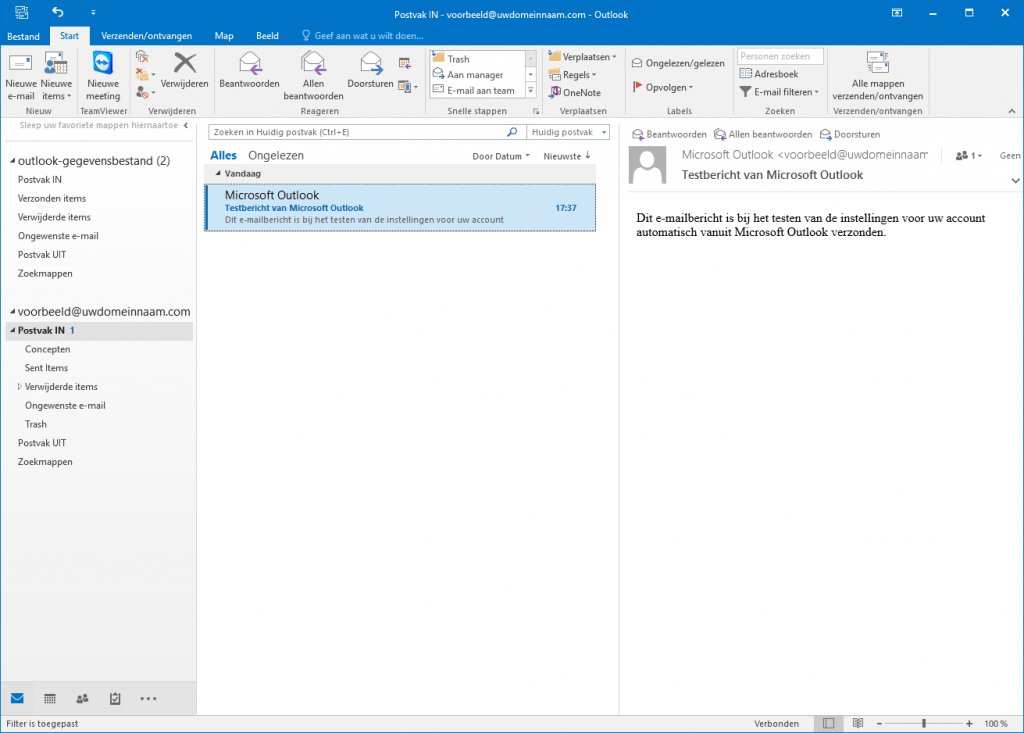Open the Adresboek
Viewport: 1024px width, 733px height.
[x=769, y=74]
